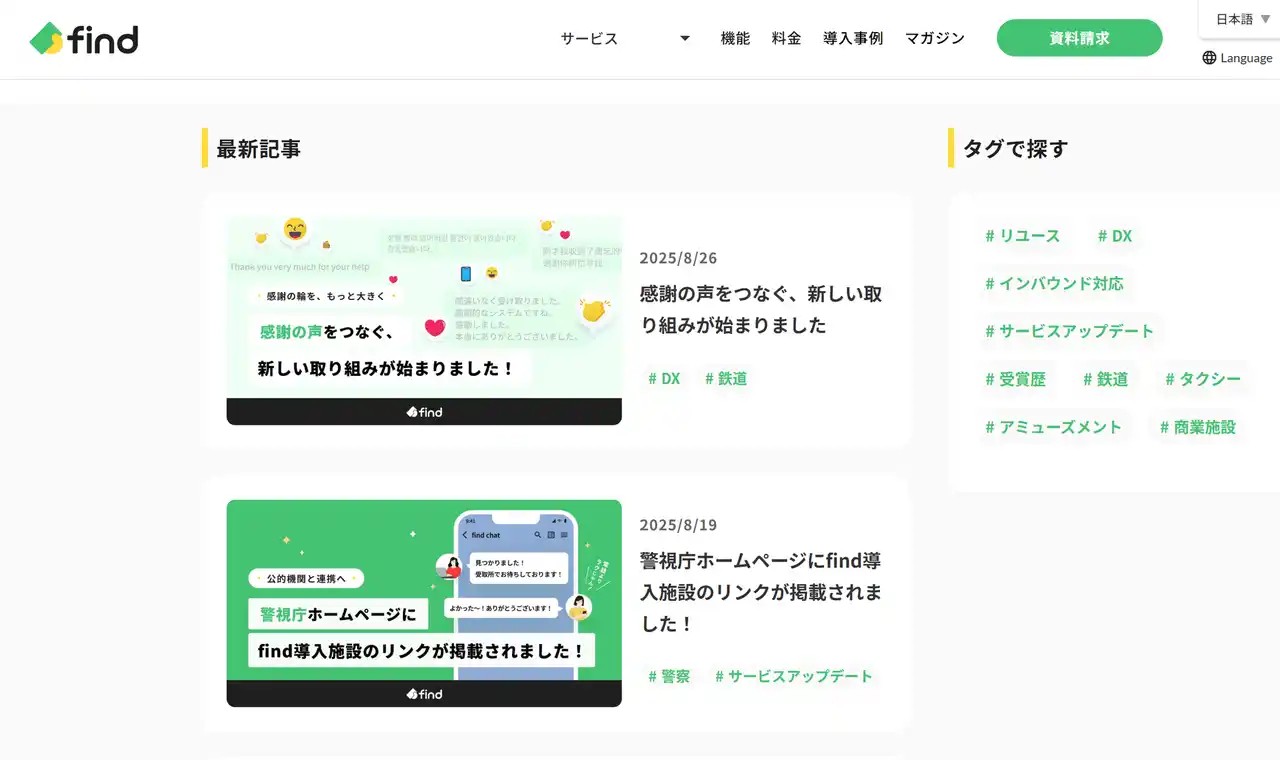Choose the # 受賞歴 tag
1280x760 pixels.
coord(1015,379)
